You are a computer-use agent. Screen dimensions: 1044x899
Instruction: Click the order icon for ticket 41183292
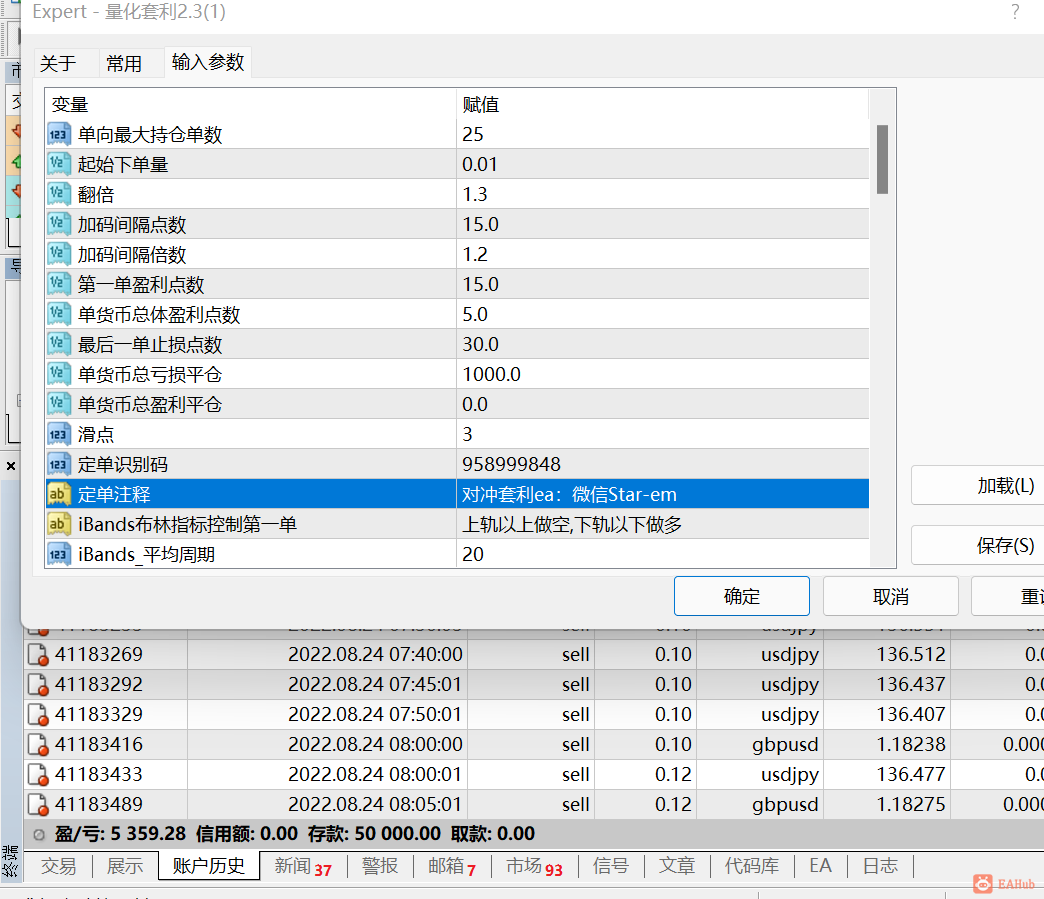click(38, 685)
